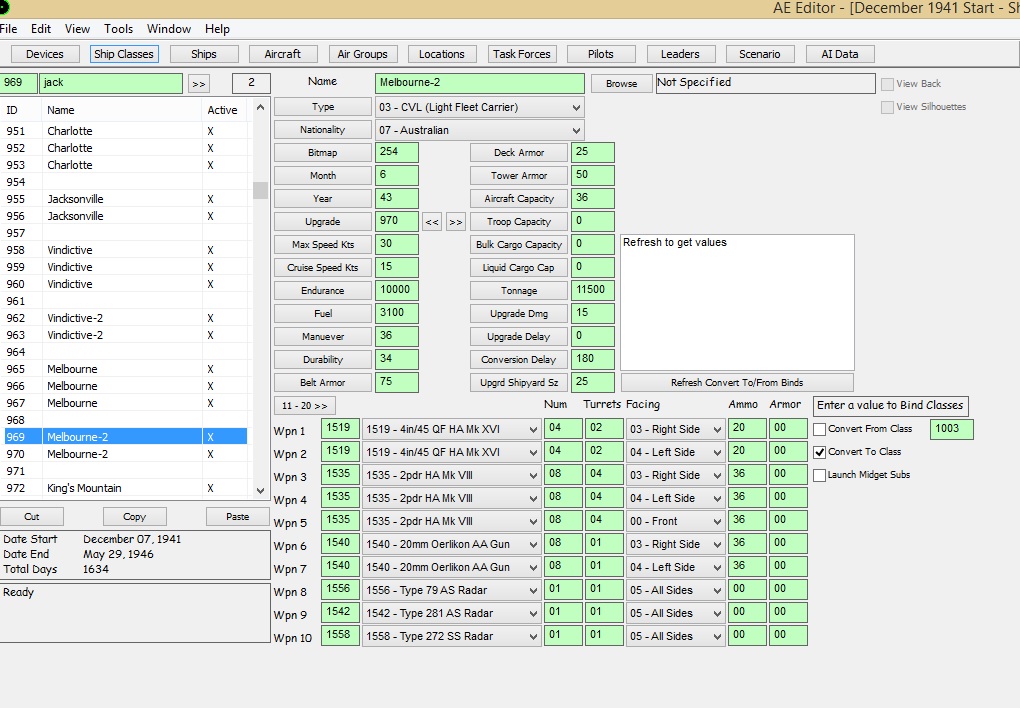
Task: Select Charlotte row with ID 951
Action: pos(124,131)
